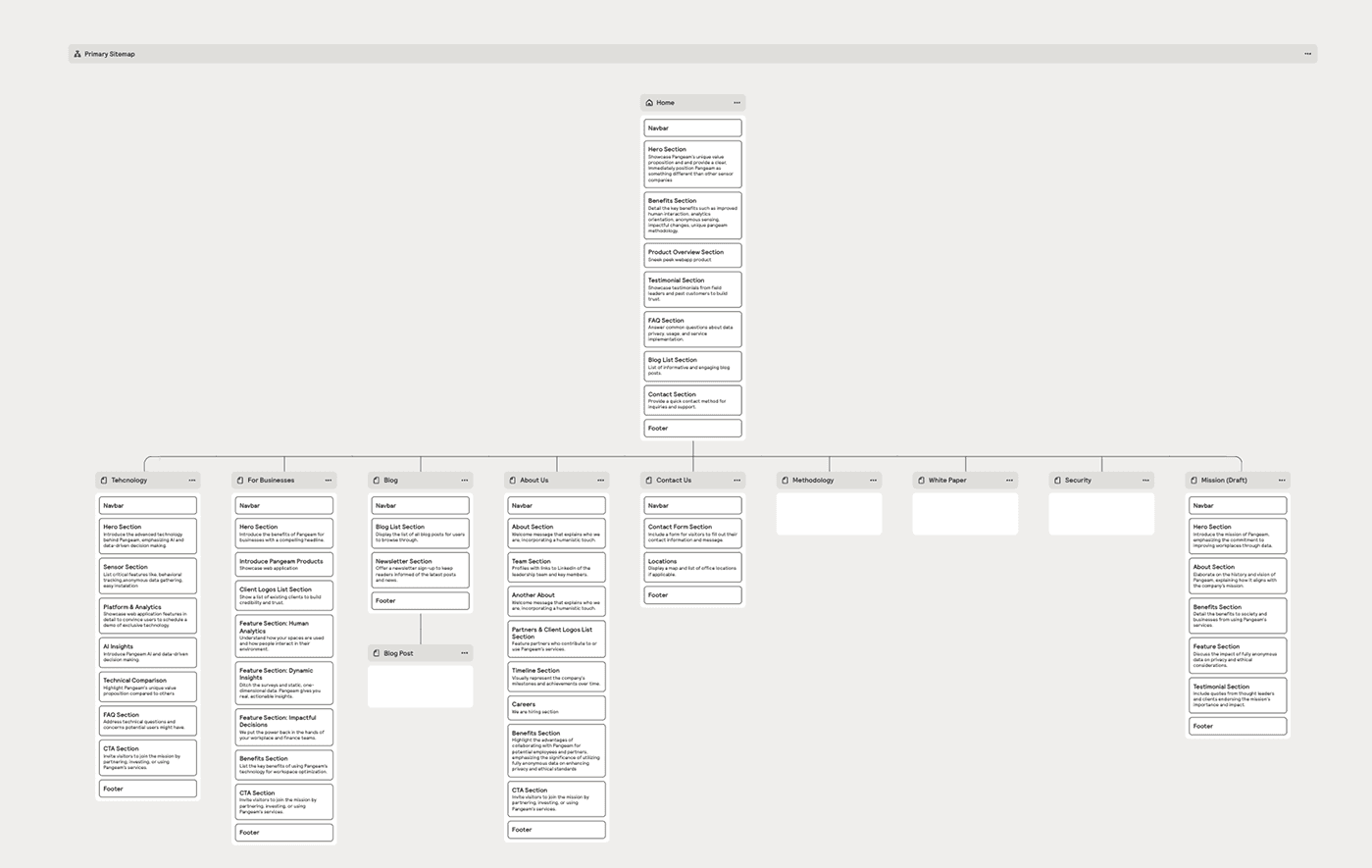The width and height of the screenshot is (1372, 868).
Task: Select the Navbar block in Home
Action: (x=692, y=128)
